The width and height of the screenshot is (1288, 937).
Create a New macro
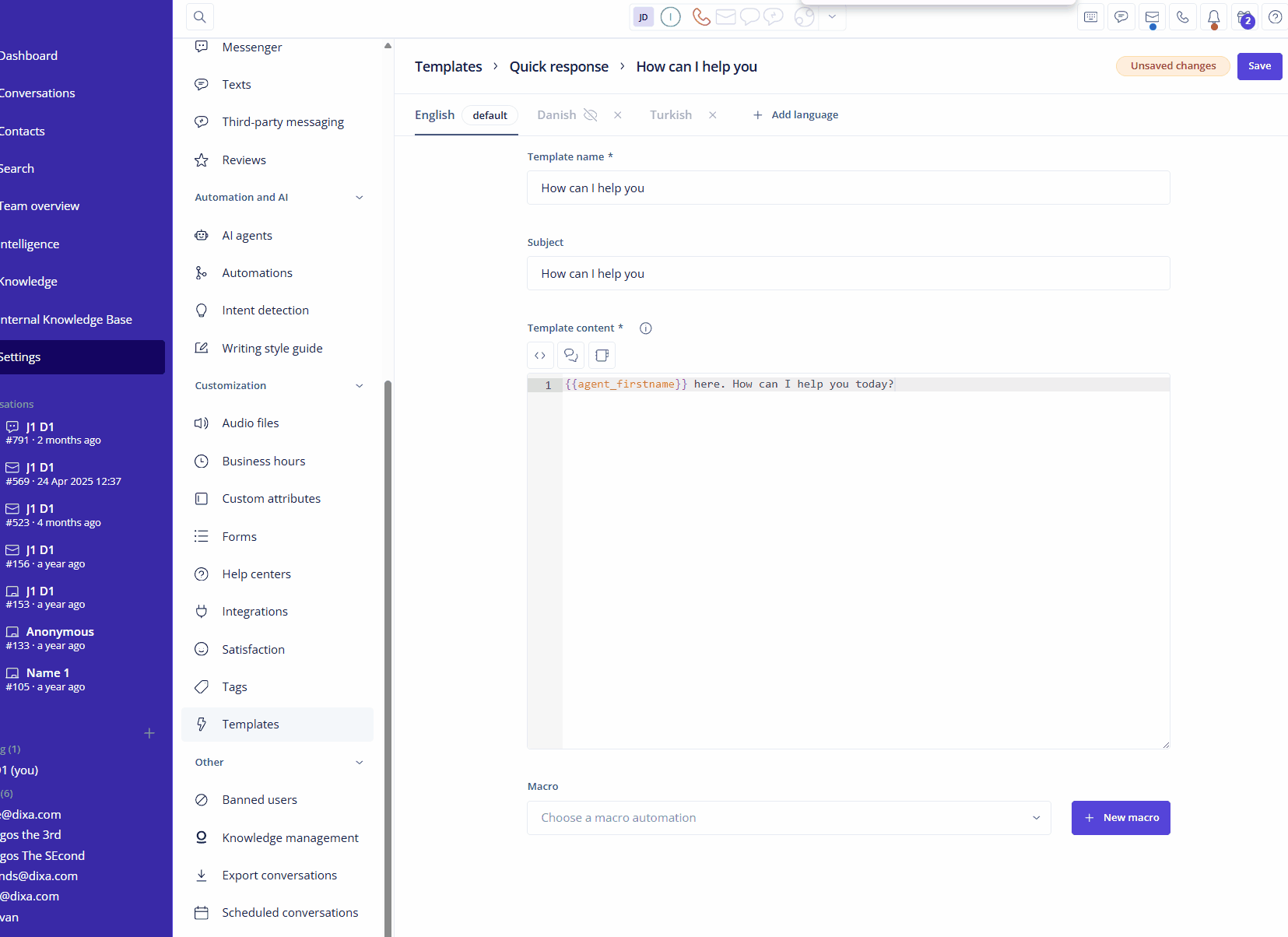pyautogui.click(x=1121, y=818)
